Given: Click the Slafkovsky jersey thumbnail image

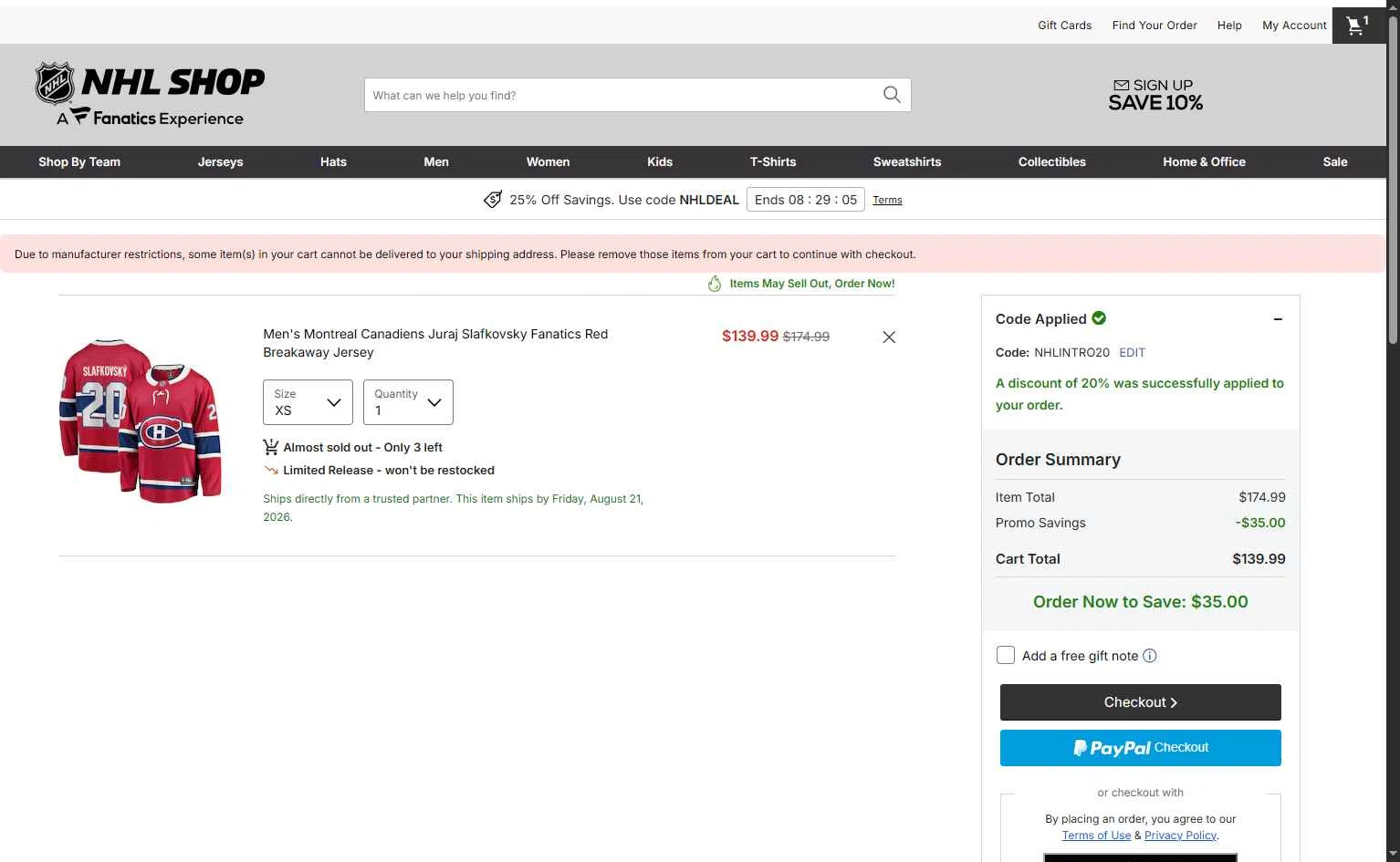Looking at the screenshot, I should (141, 421).
